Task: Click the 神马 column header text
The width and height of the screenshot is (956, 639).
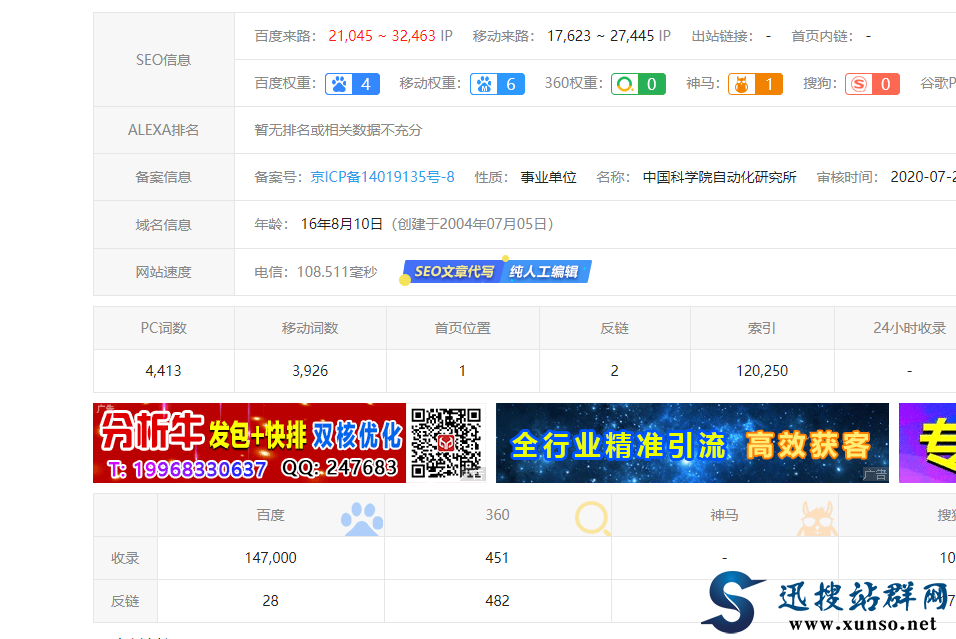Action: coord(724,515)
